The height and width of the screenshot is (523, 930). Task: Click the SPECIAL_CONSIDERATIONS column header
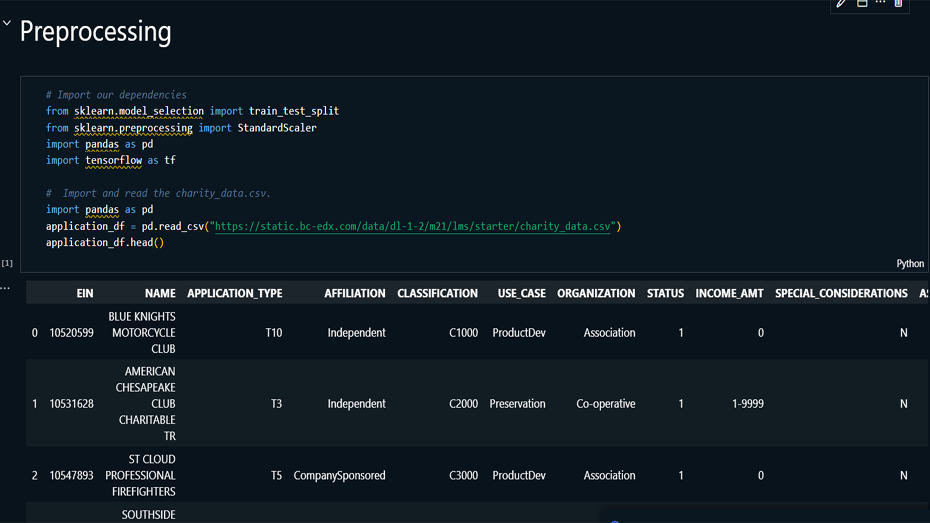coord(841,293)
